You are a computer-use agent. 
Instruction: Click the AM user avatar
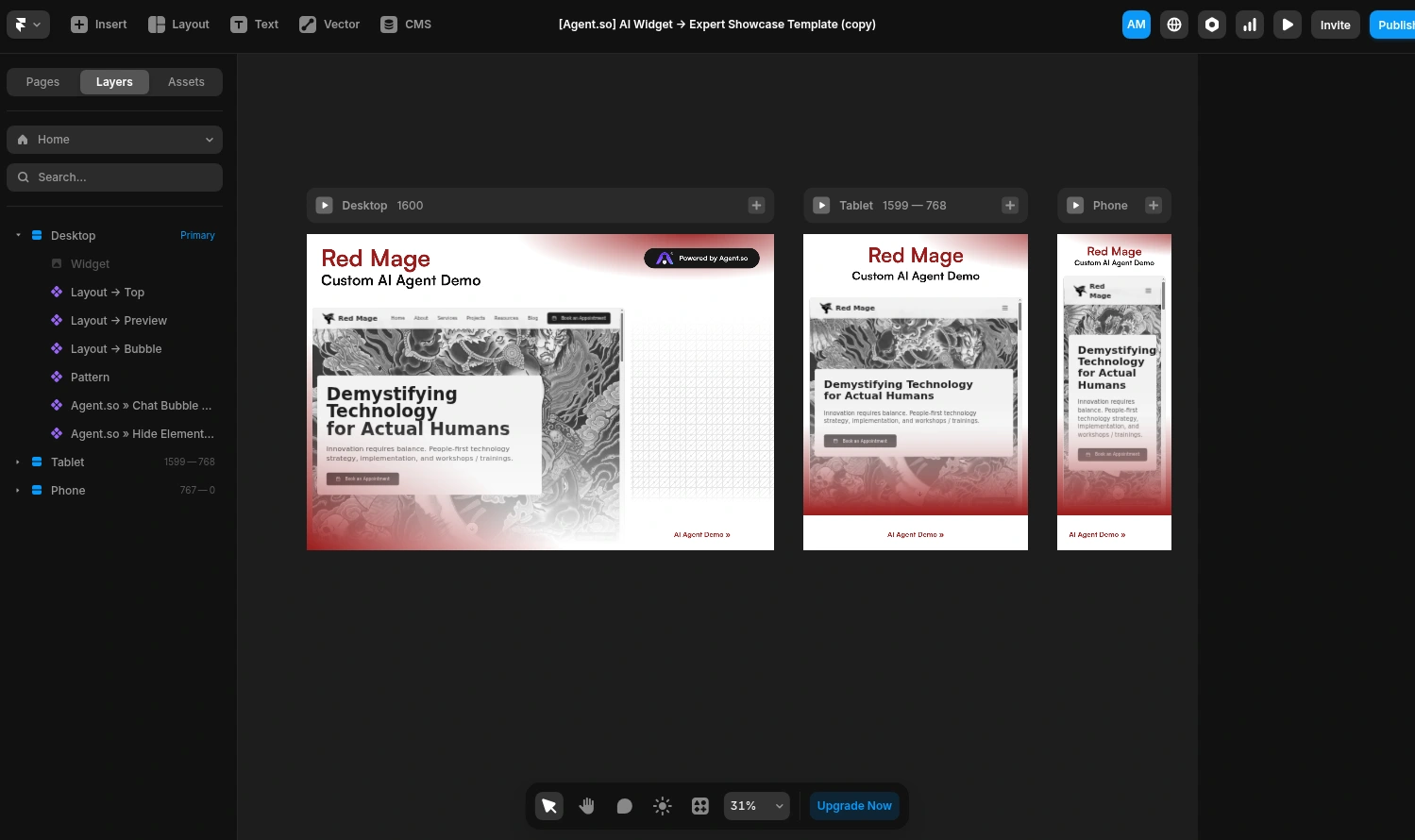coord(1137,25)
